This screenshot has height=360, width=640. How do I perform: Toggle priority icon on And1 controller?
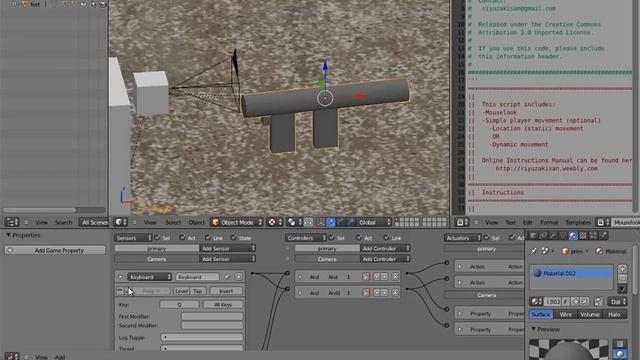tap(366, 293)
